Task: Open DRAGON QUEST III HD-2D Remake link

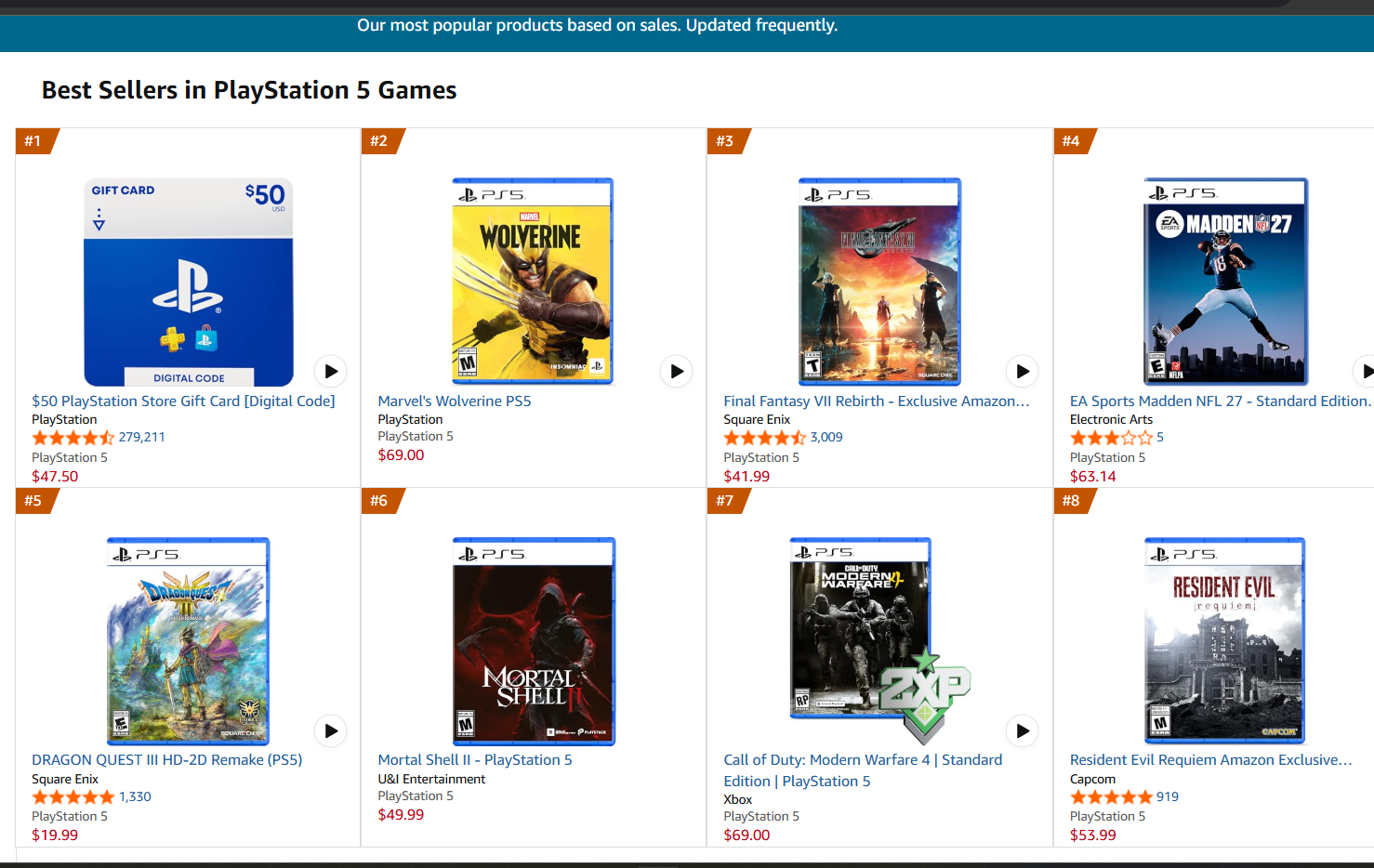Action: click(x=167, y=760)
